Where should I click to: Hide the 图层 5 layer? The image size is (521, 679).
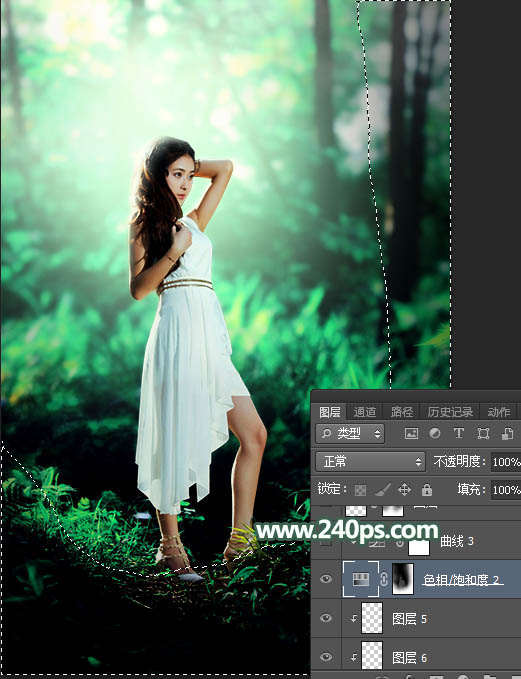(326, 618)
